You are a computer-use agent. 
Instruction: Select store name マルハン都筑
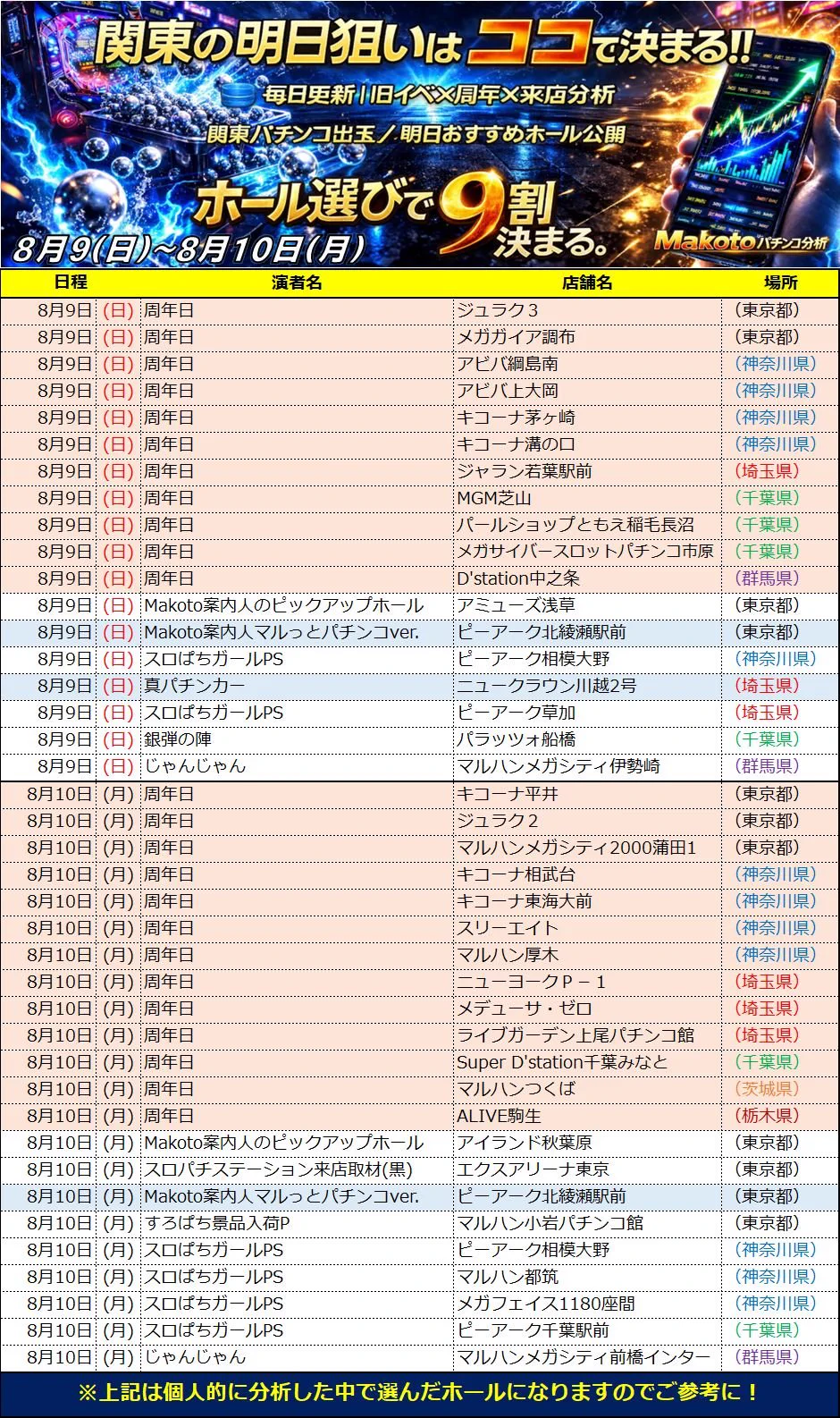pyautogui.click(x=508, y=1277)
